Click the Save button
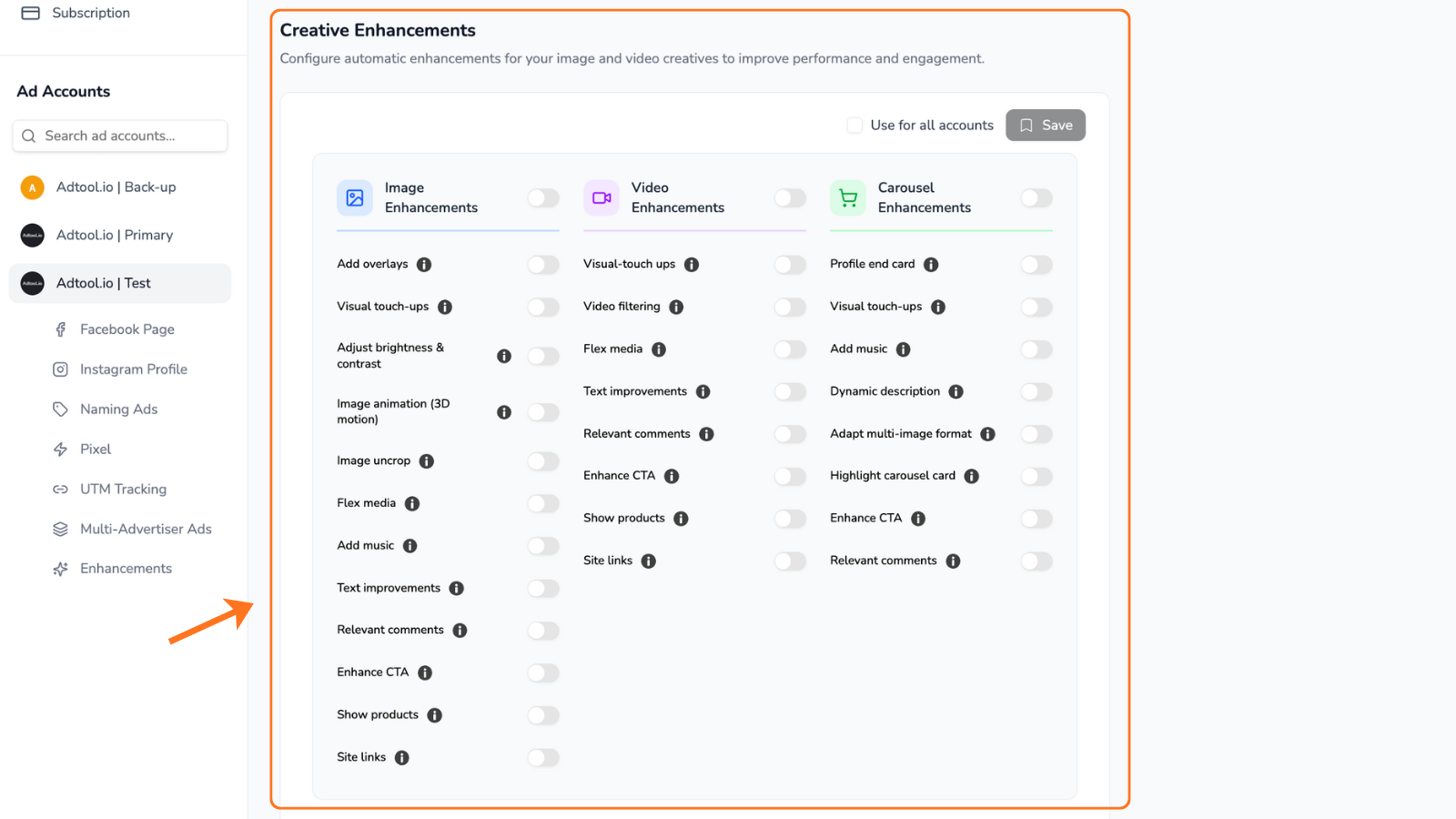 pyautogui.click(x=1045, y=125)
